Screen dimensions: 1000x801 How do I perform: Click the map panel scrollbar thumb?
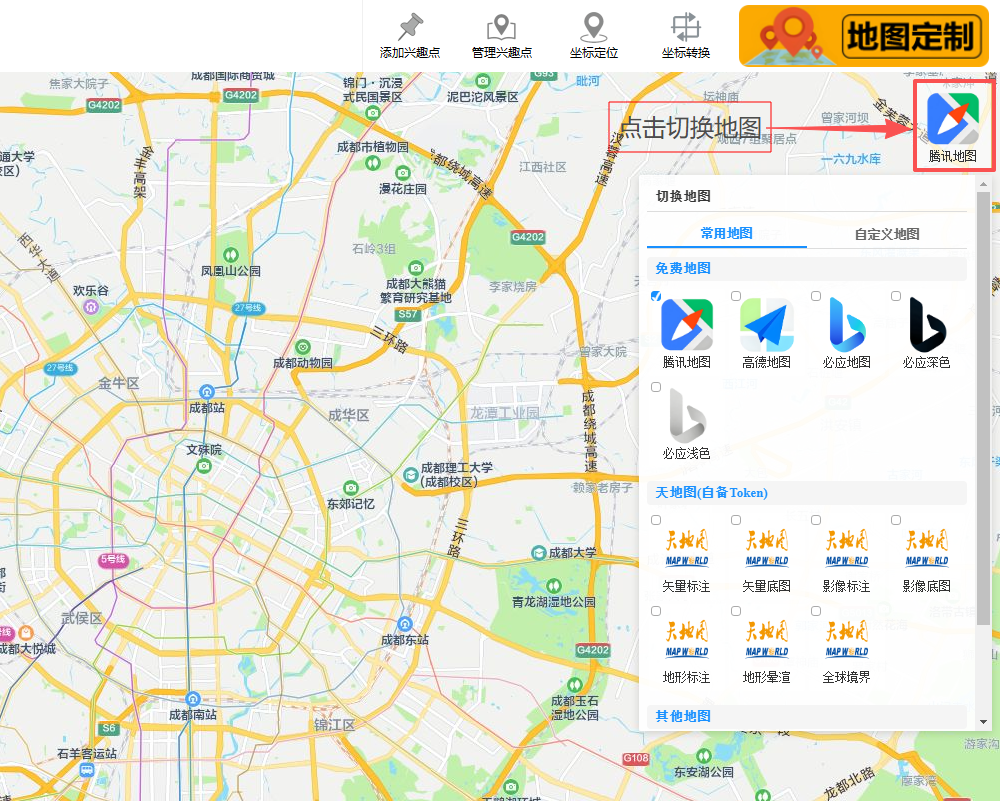[x=983, y=408]
